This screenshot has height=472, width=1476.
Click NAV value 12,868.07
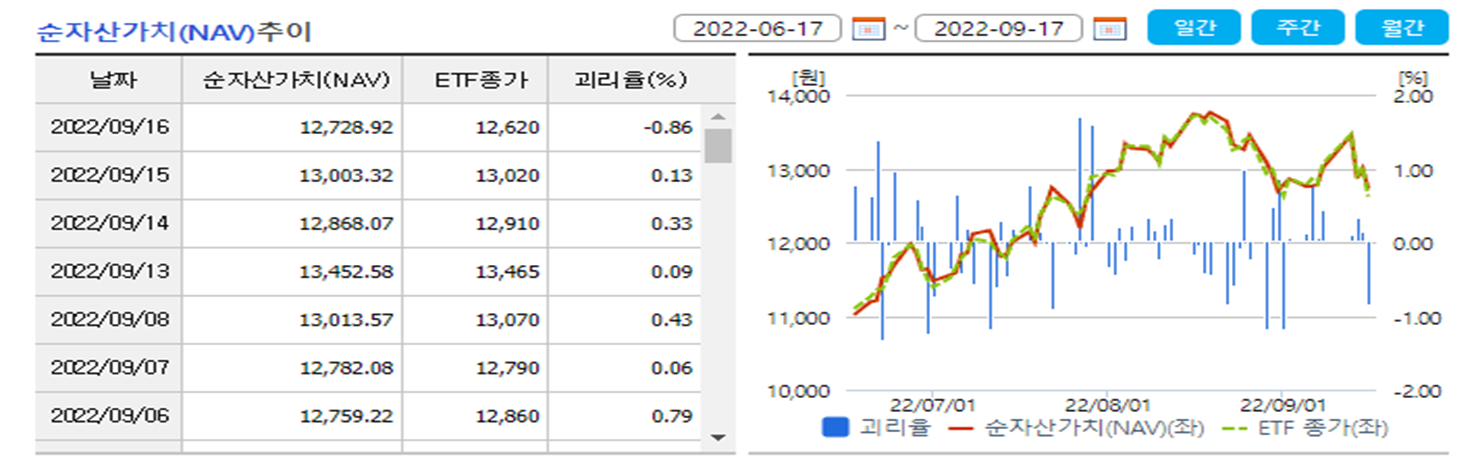346,224
